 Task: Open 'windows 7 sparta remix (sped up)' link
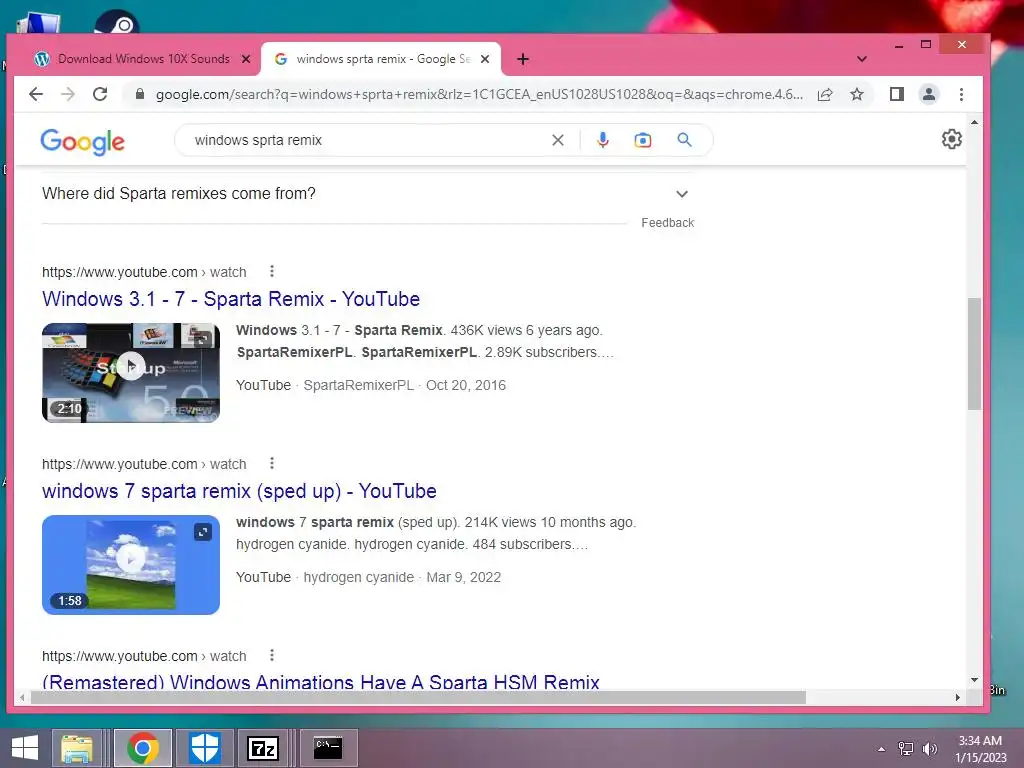239,491
